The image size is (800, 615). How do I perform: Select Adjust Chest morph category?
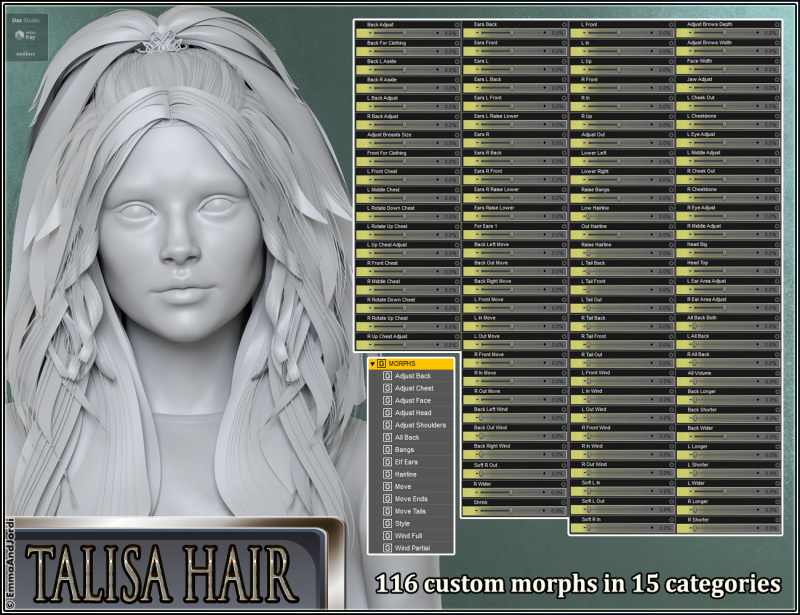(414, 388)
